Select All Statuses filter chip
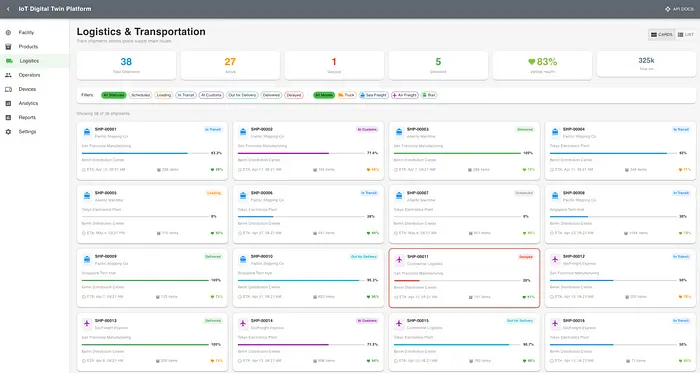The image size is (700, 373). (114, 95)
